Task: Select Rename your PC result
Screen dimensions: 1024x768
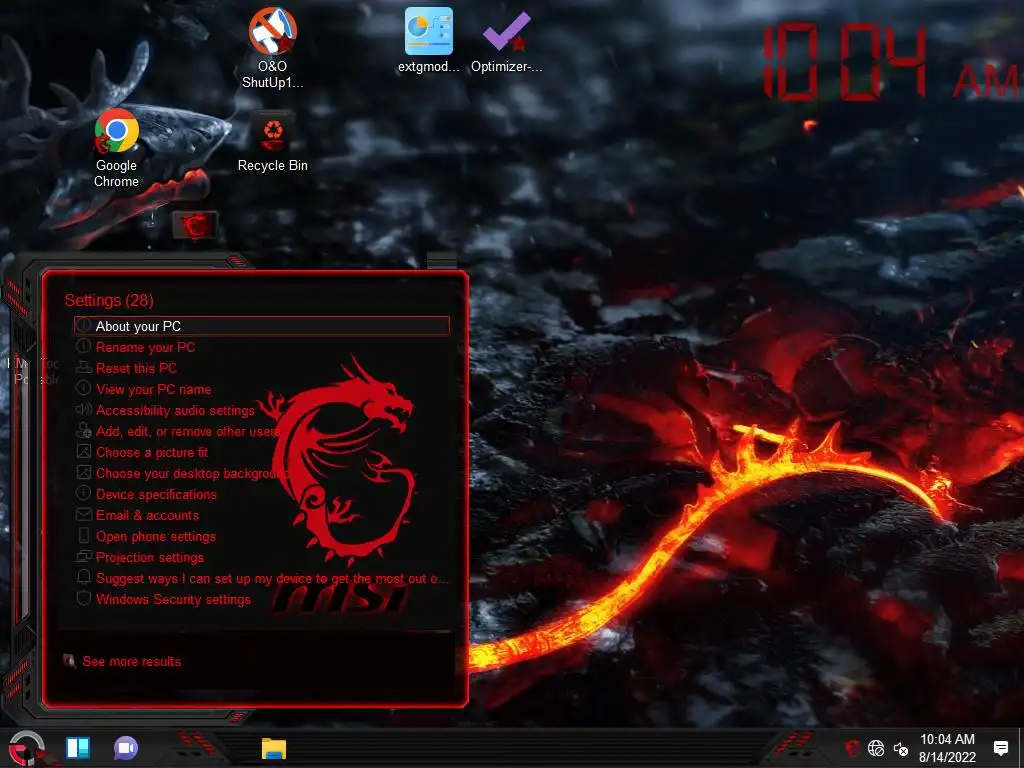Action: 262,347
